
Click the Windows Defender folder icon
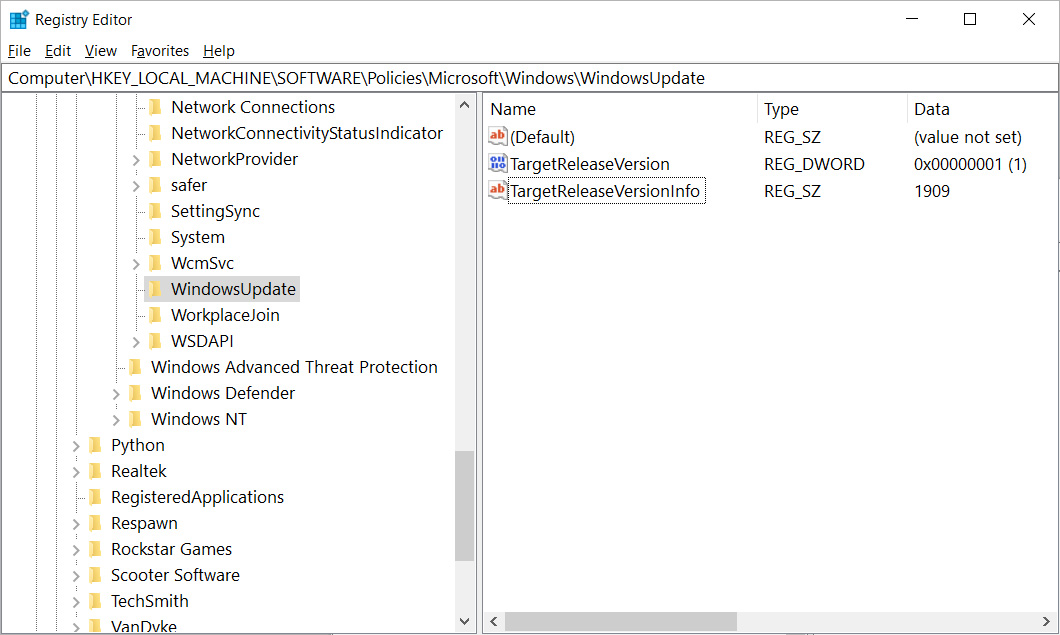pyautogui.click(x=135, y=393)
